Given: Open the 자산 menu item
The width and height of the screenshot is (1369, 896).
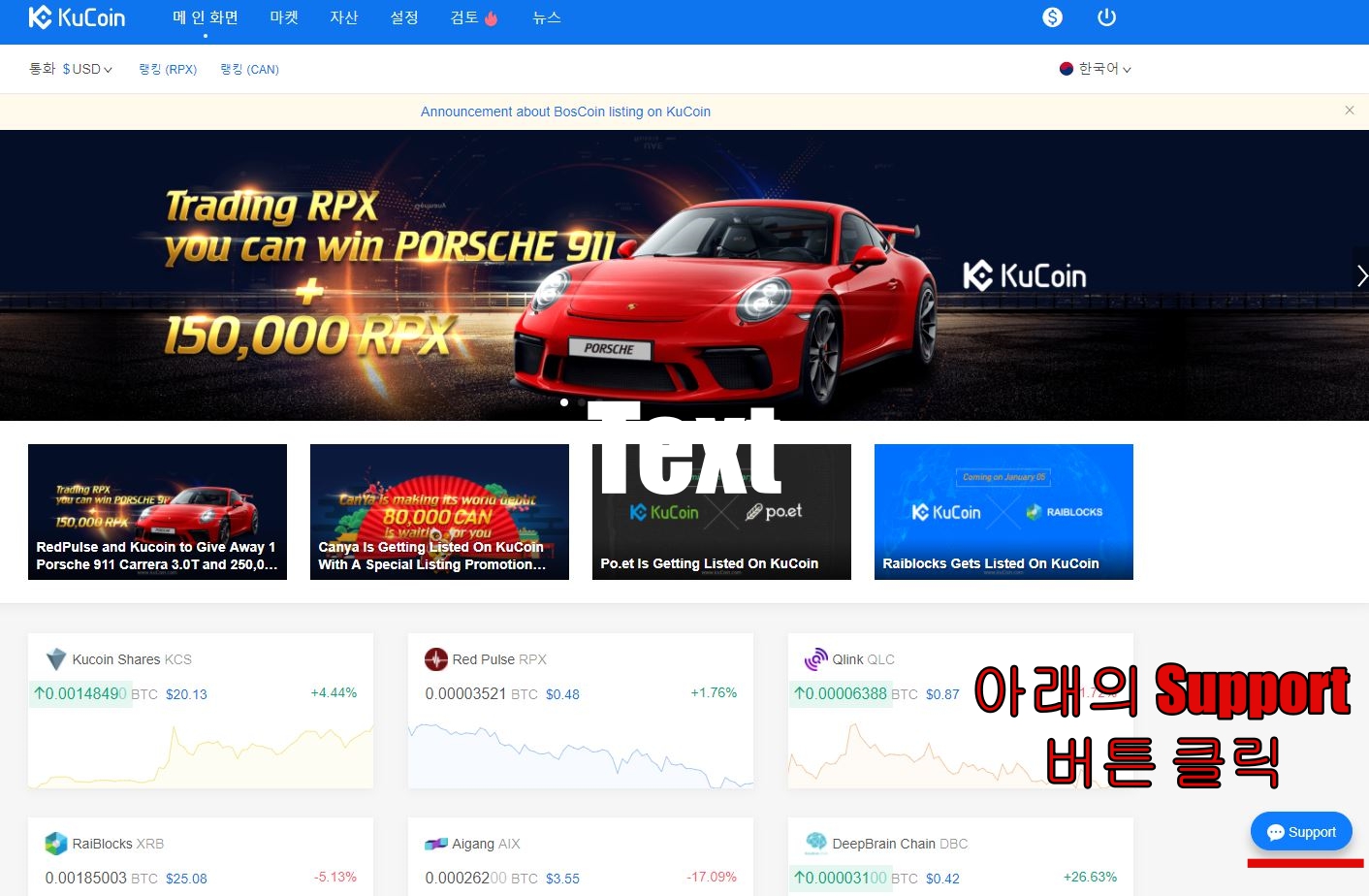Looking at the screenshot, I should tap(344, 17).
